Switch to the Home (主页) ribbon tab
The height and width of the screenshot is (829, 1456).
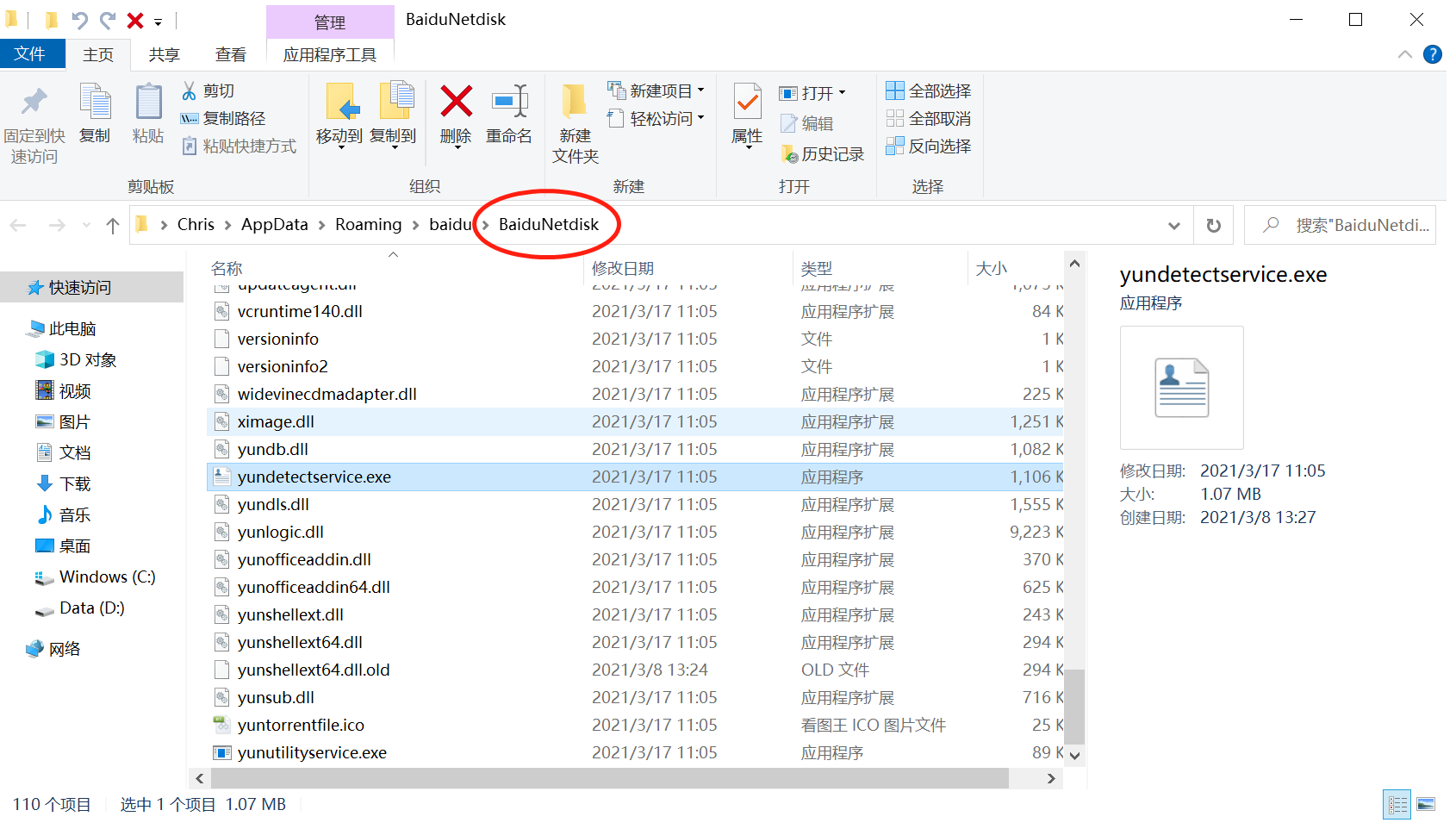click(98, 55)
